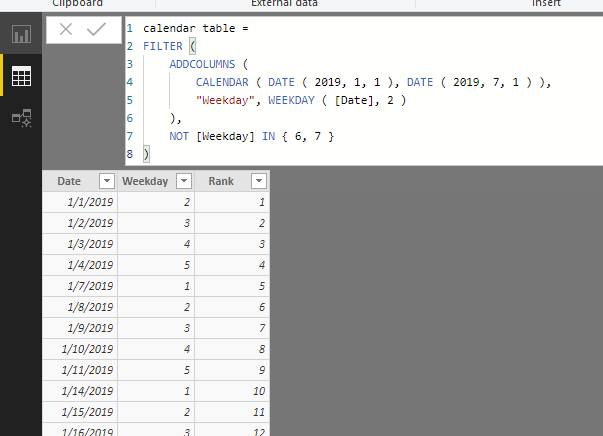Click the FILTER keyword in formula
This screenshot has height=436, width=603.
click(163, 46)
